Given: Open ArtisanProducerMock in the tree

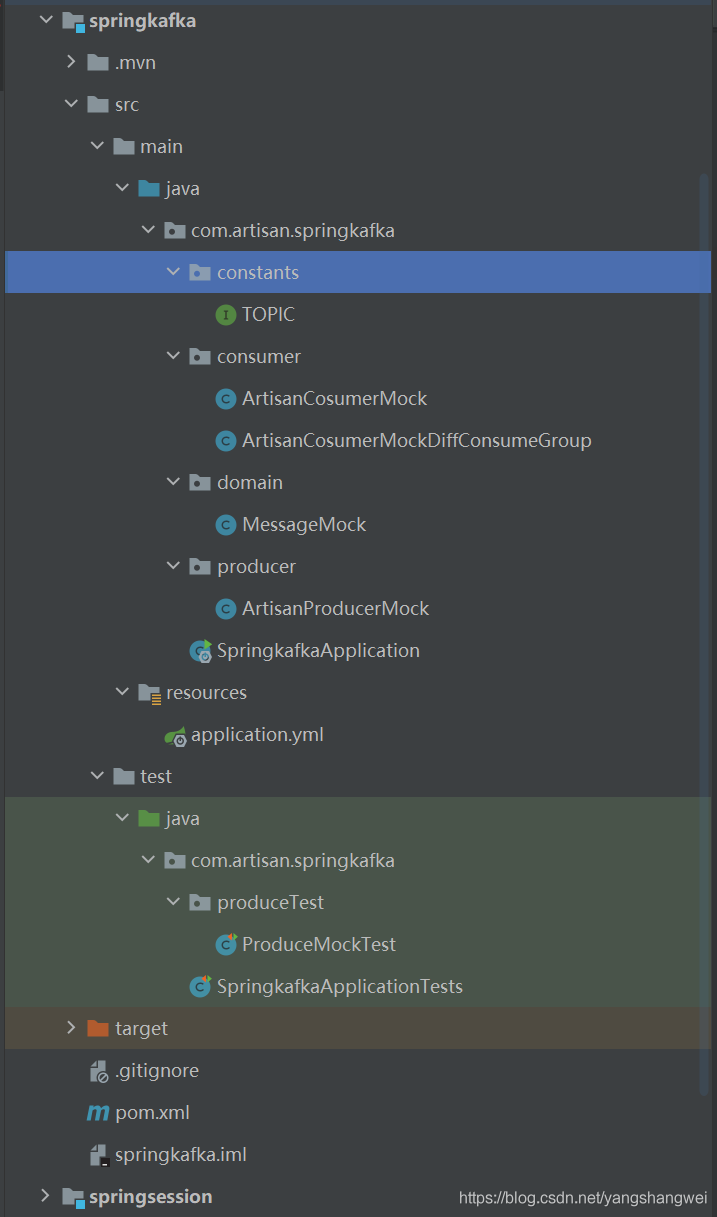Looking at the screenshot, I should pyautogui.click(x=335, y=609).
